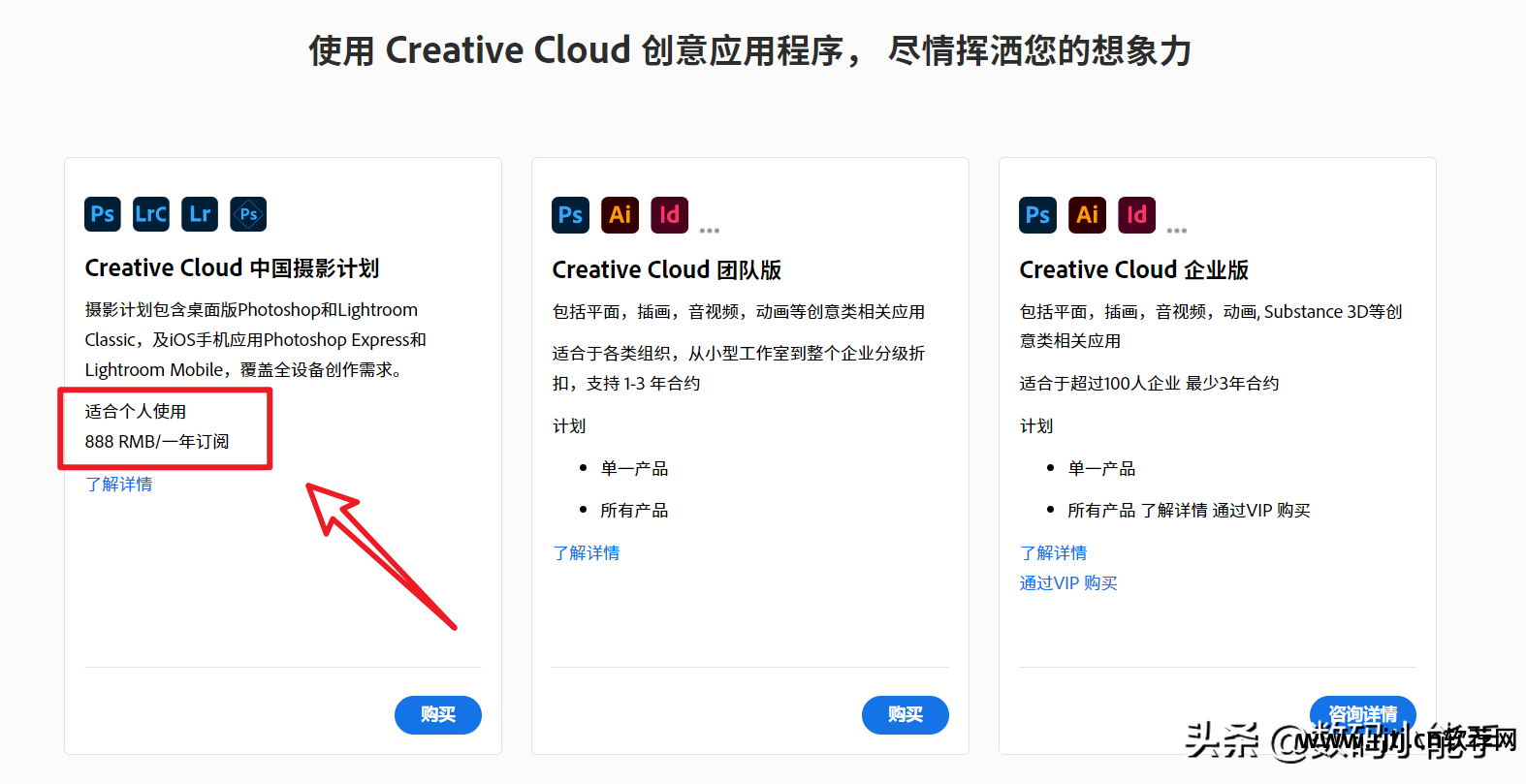
Task: Click the more-apps ellipsis in the 团队版 card
Action: tap(710, 231)
